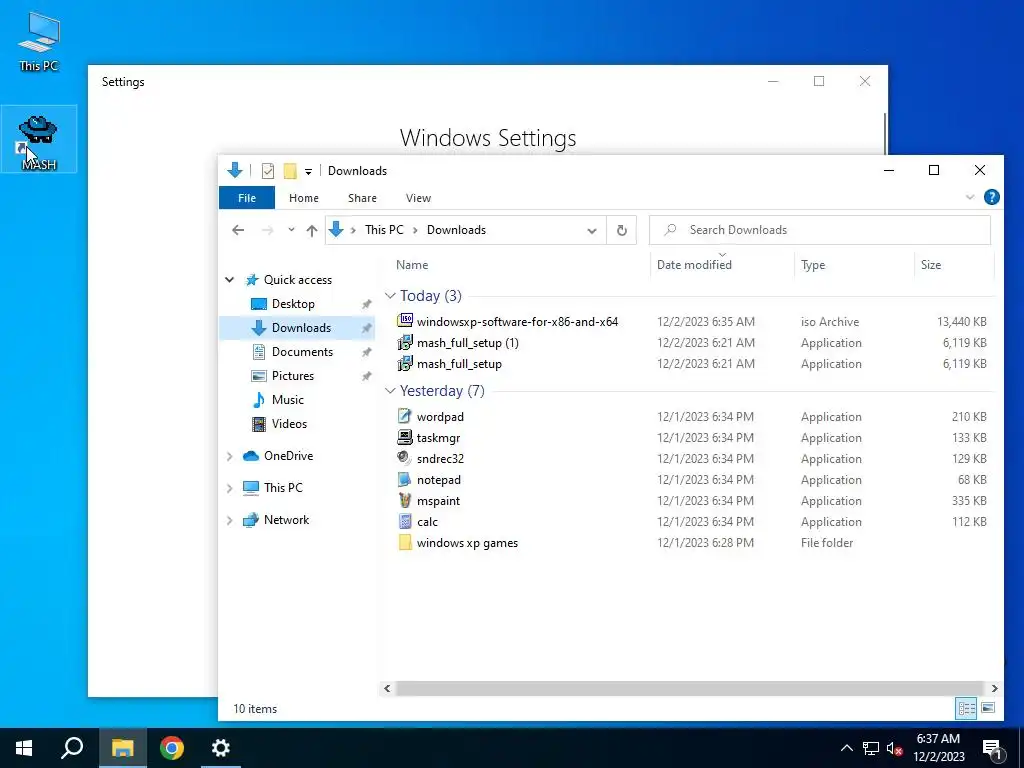Open the Recent locations dropdown arrow

[x=291, y=230]
